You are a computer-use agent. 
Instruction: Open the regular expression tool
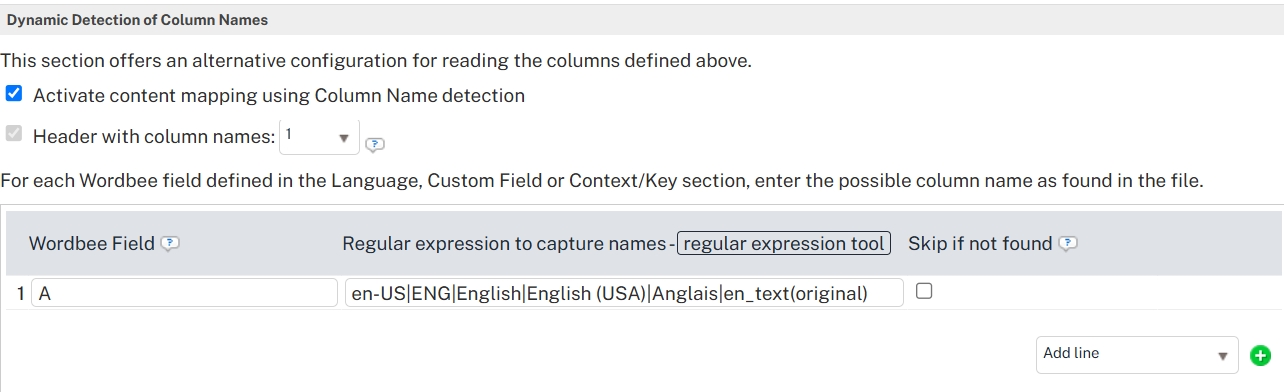pos(784,244)
